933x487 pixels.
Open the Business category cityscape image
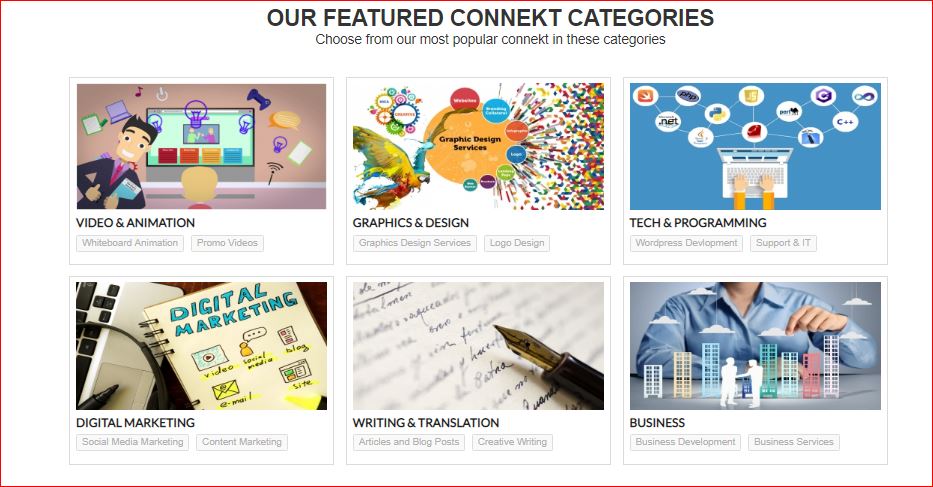755,346
